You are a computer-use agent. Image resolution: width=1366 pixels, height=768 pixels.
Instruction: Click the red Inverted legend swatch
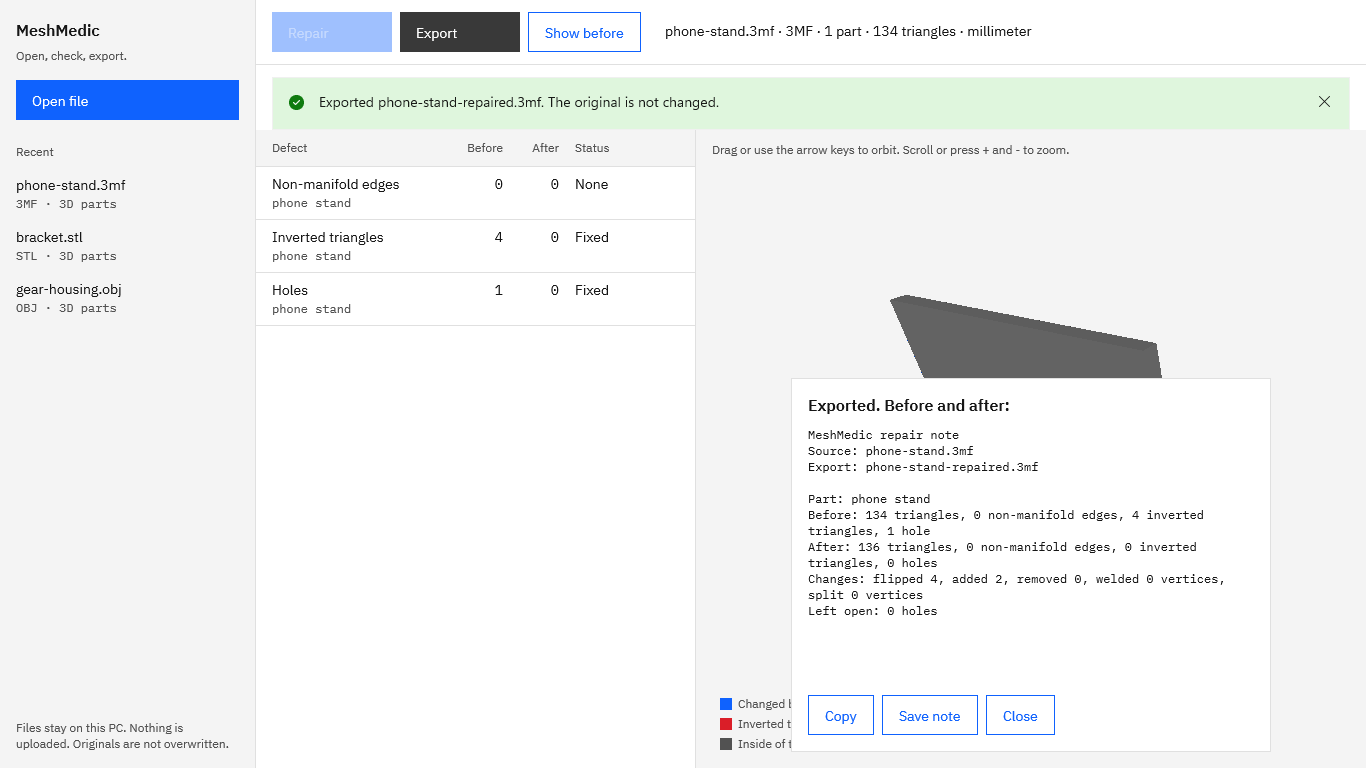[x=726, y=724]
